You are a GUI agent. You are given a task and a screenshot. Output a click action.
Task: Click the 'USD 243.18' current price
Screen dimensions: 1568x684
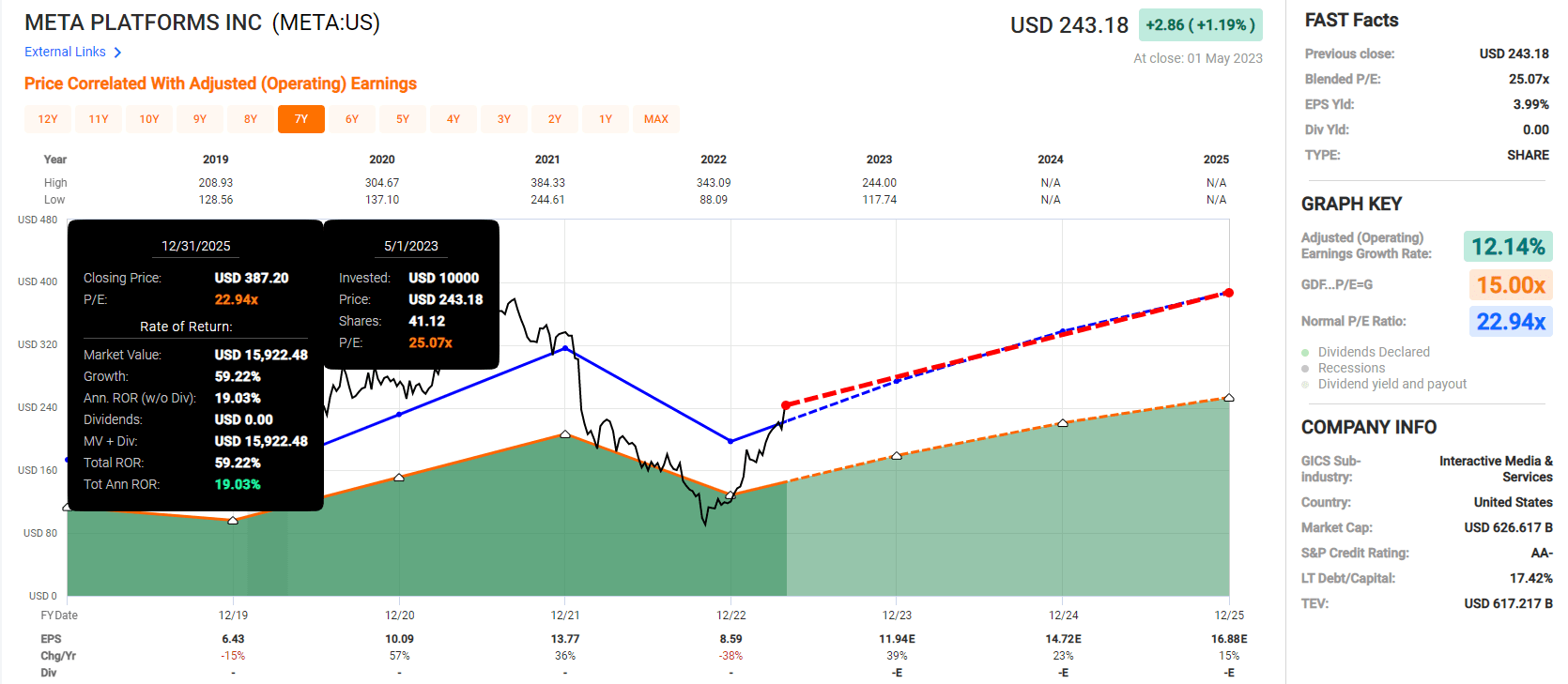coord(1069,25)
